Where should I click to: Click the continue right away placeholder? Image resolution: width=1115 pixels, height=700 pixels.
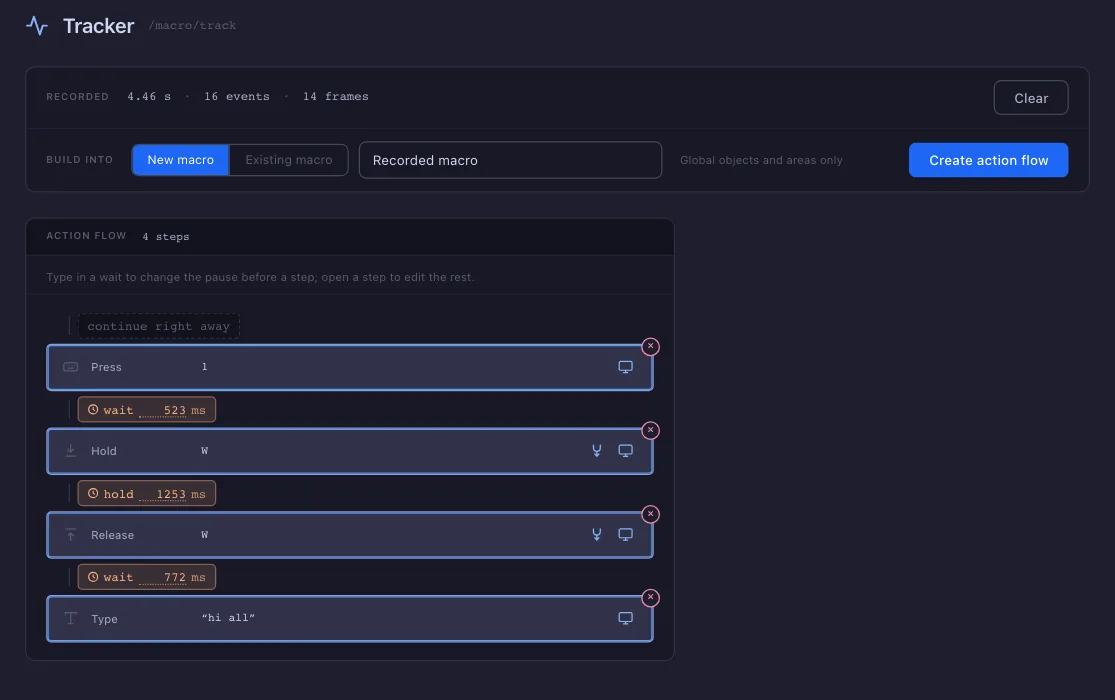coord(159,327)
